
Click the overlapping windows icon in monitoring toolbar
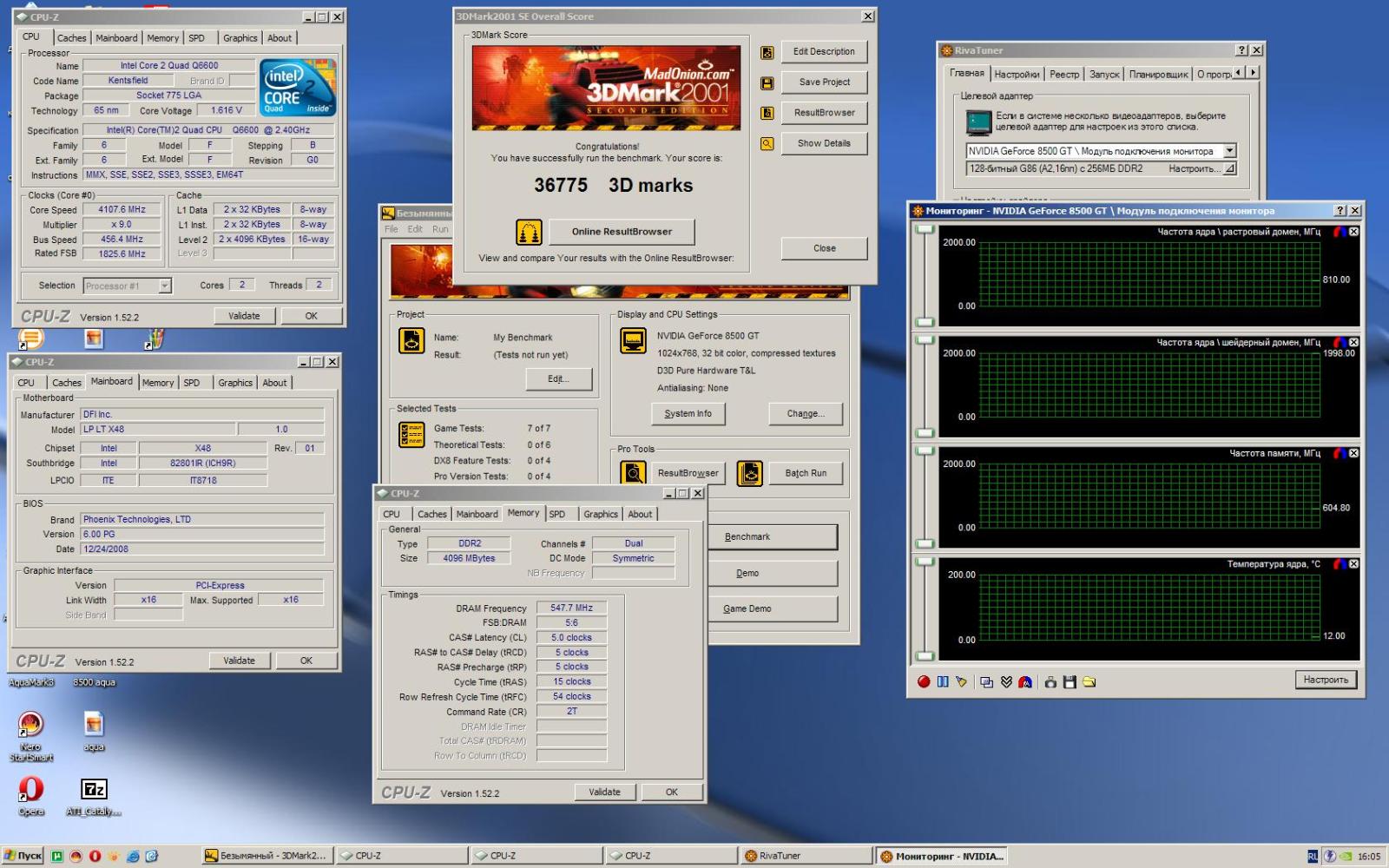pos(986,682)
